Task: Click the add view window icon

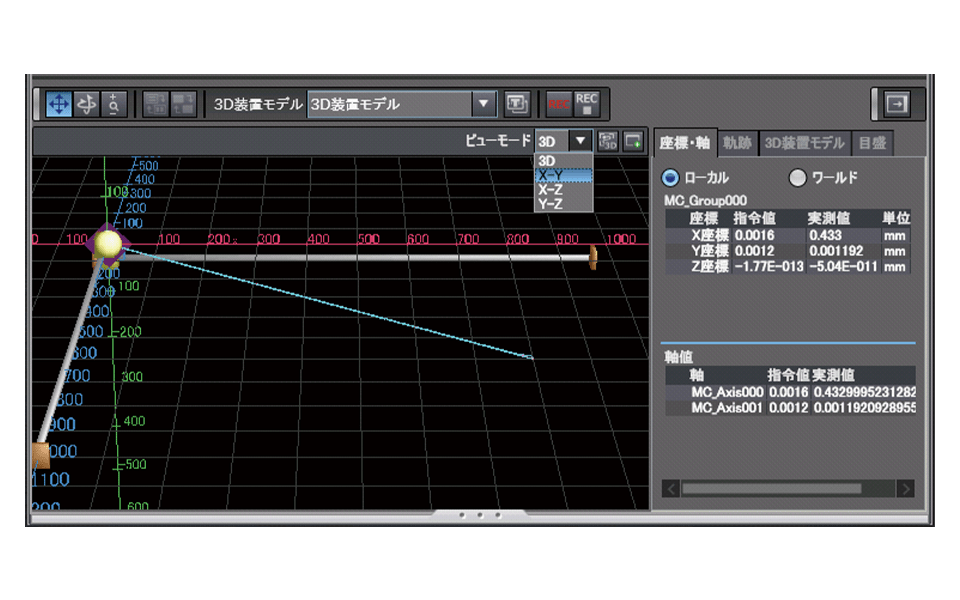Action: click(x=633, y=141)
